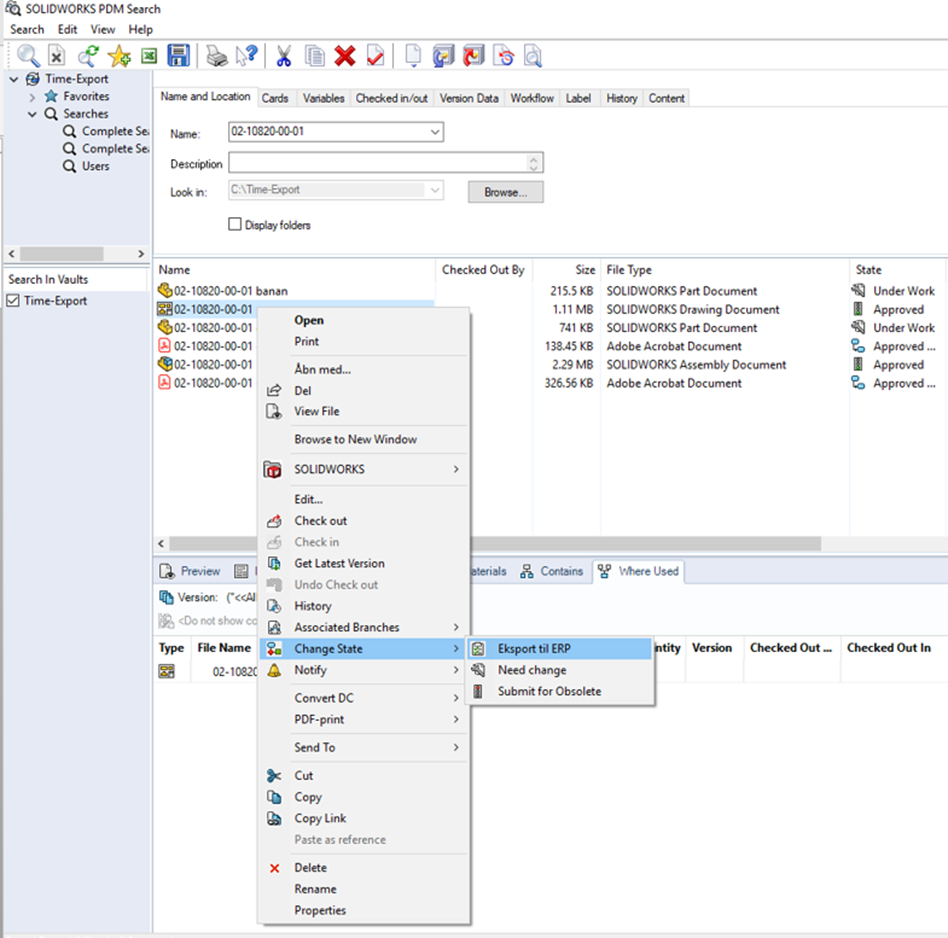Click the red X delete toolbar icon
948x938 pixels.
tap(345, 56)
